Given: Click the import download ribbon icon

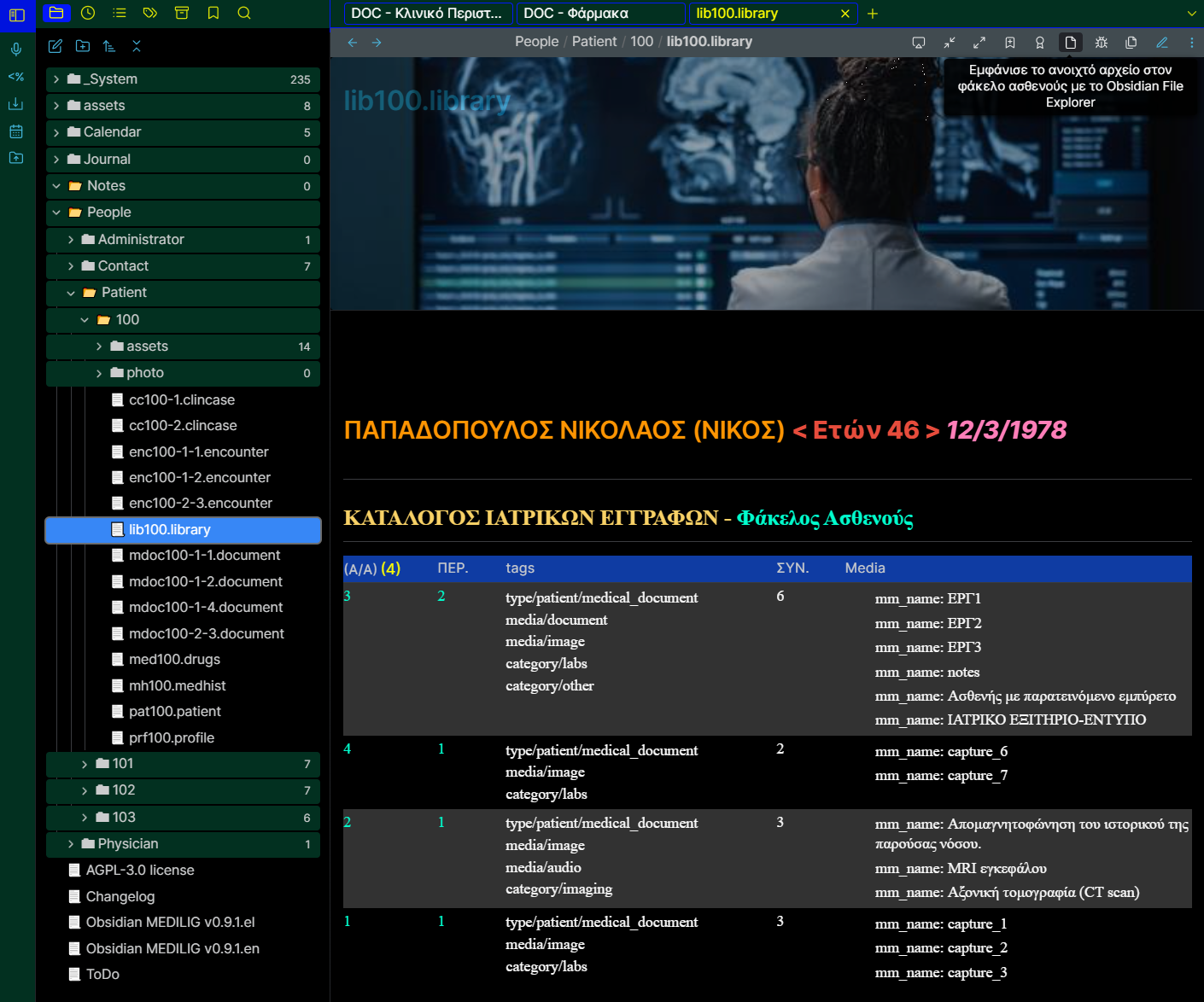Looking at the screenshot, I should tap(16, 104).
